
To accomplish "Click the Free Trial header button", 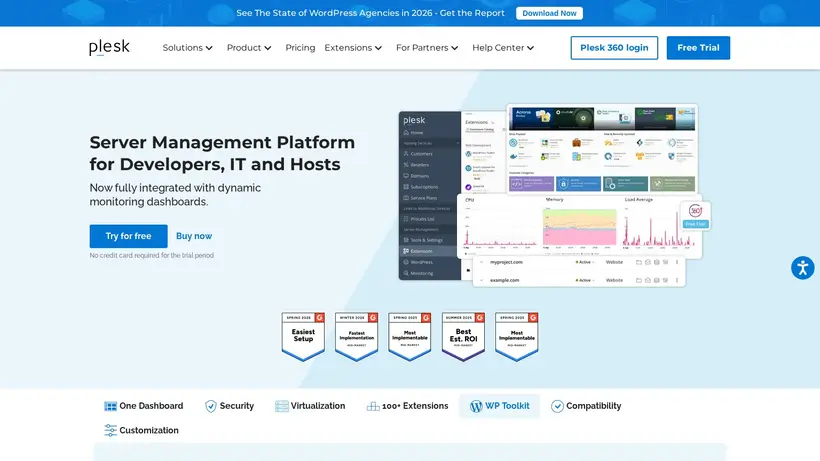I will [x=698, y=48].
